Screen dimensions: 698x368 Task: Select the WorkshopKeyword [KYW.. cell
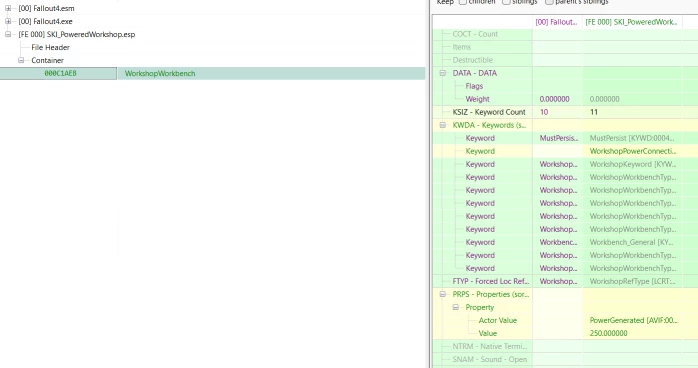click(633, 164)
